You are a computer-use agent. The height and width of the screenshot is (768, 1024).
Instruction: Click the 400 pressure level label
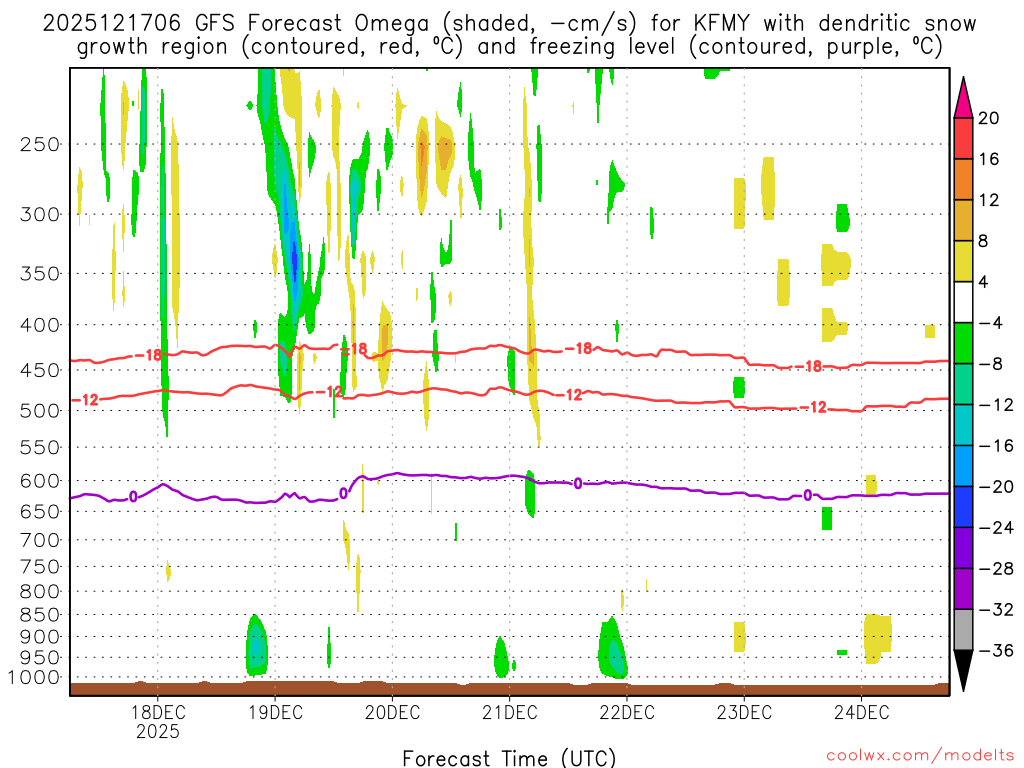tap(39, 325)
